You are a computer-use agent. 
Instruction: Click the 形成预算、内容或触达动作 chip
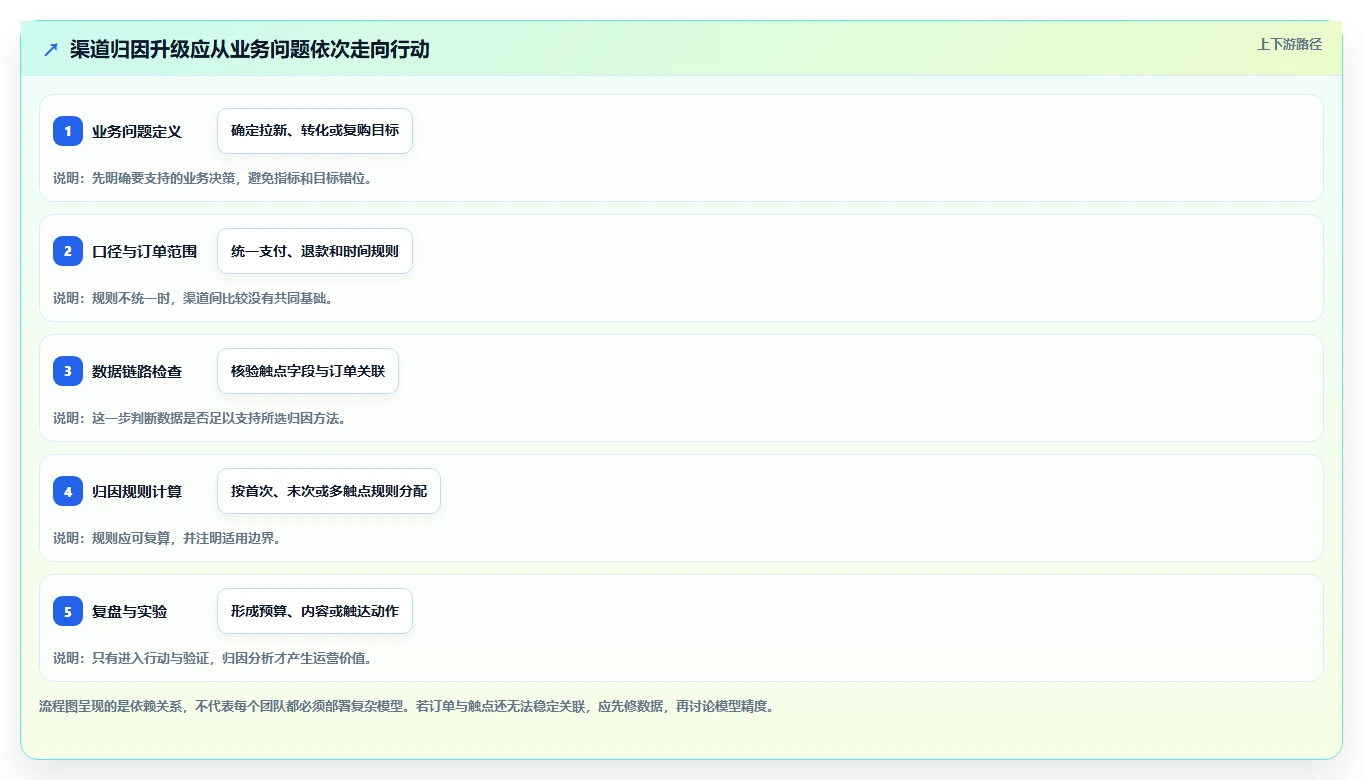point(315,611)
